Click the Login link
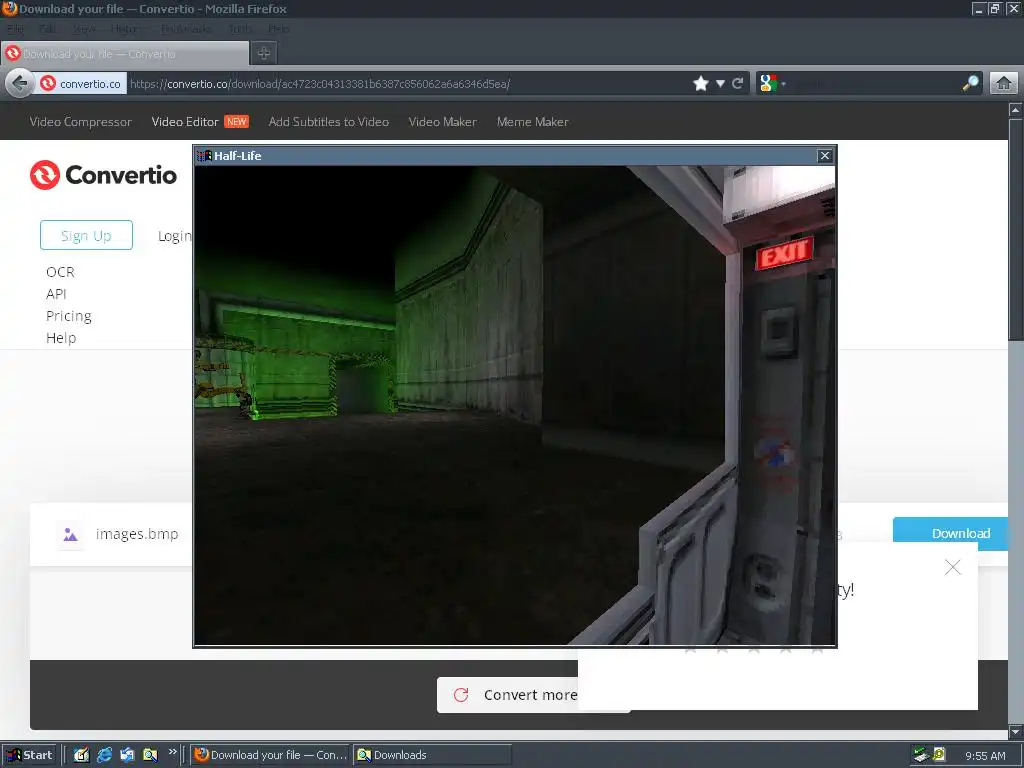Screen dimensions: 1024x768 [174, 236]
